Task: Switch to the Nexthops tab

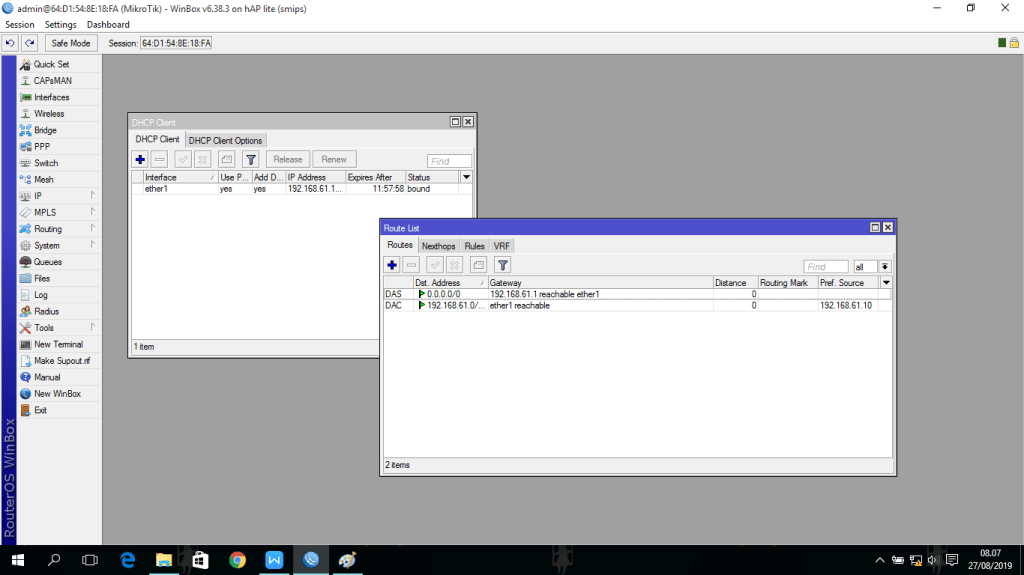Action: click(x=438, y=246)
